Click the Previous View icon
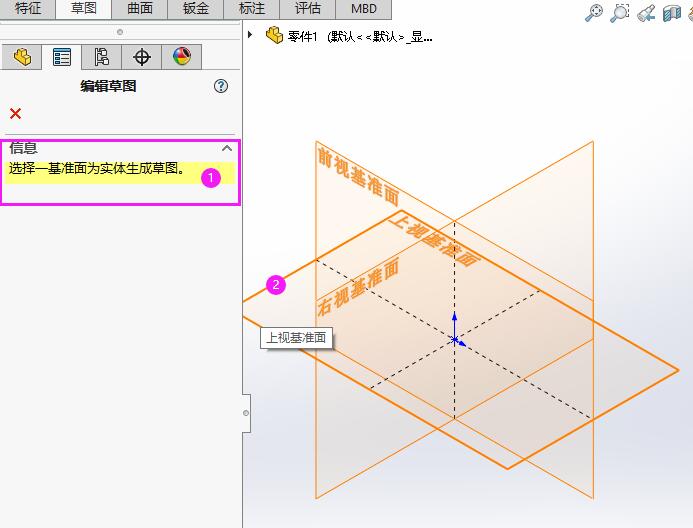 646,13
